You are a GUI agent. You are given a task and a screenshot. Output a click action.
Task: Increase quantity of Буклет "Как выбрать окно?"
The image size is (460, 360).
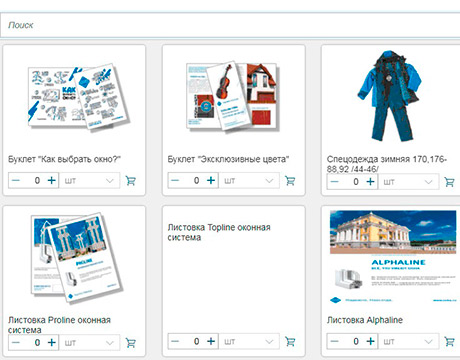(x=51, y=180)
